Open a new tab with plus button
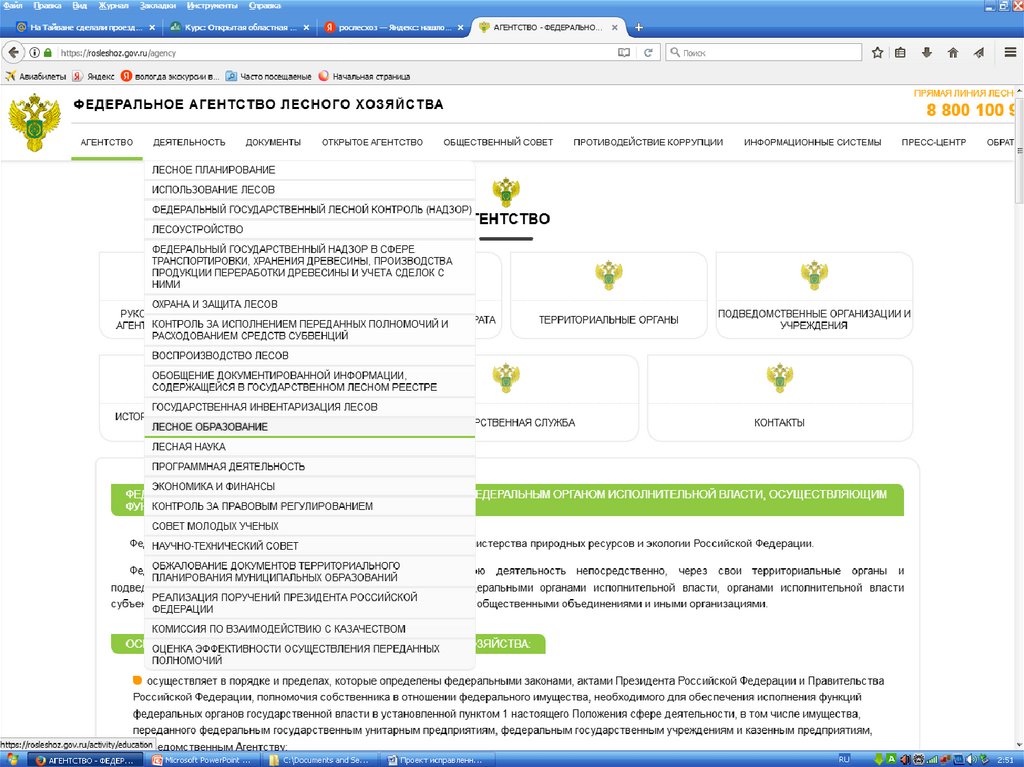This screenshot has width=1024, height=767. 639,27
